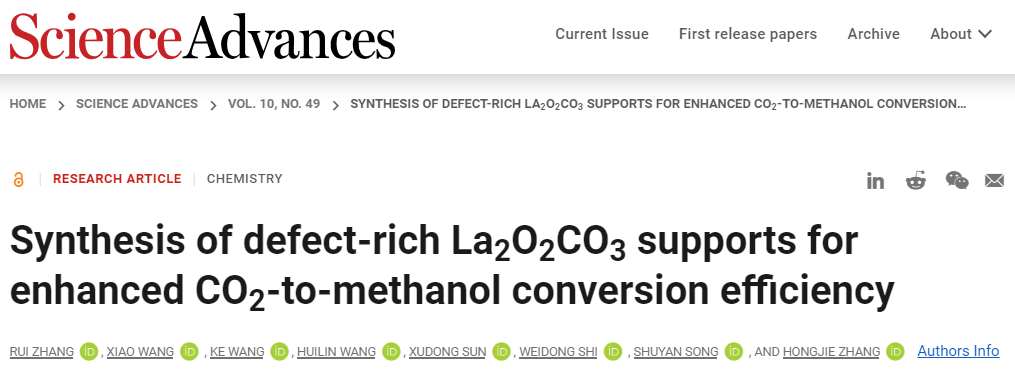Open author Huilin Wang's name link

pyautogui.click(x=336, y=352)
